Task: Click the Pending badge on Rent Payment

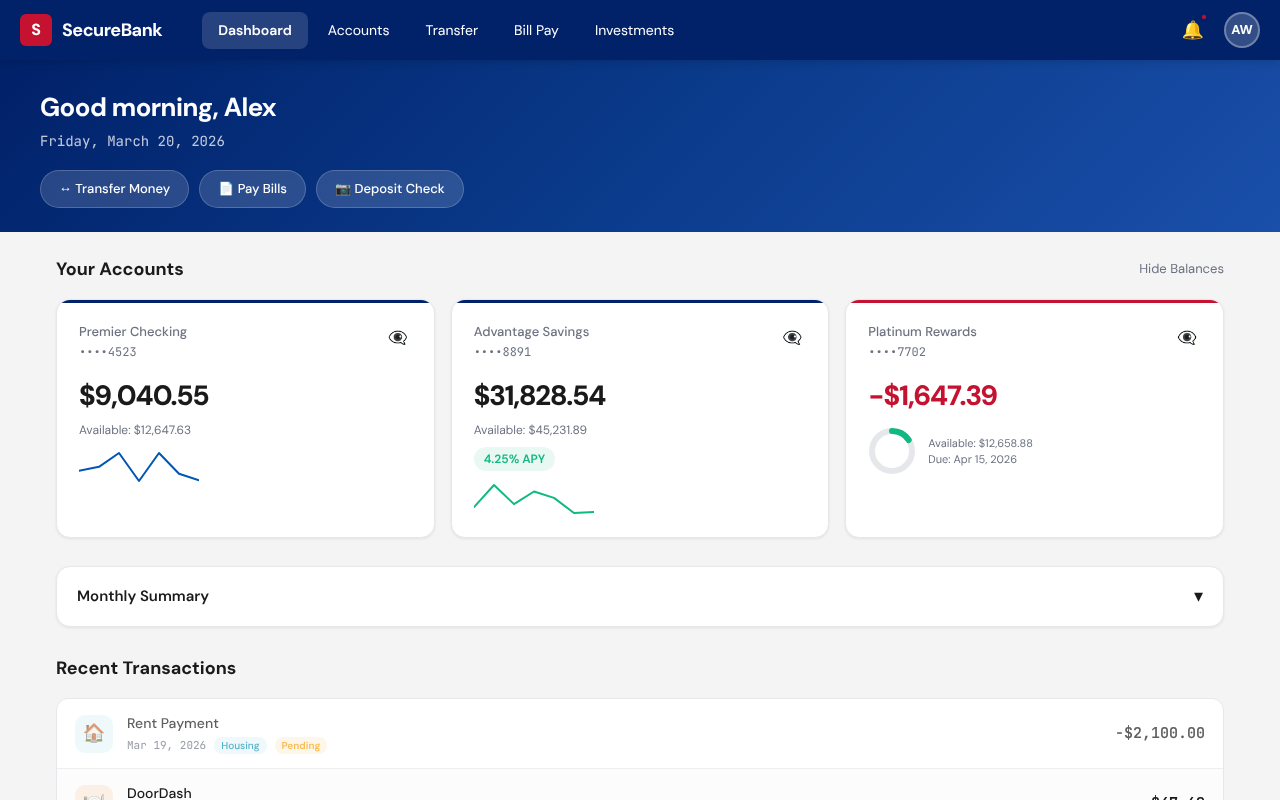Action: coord(300,745)
